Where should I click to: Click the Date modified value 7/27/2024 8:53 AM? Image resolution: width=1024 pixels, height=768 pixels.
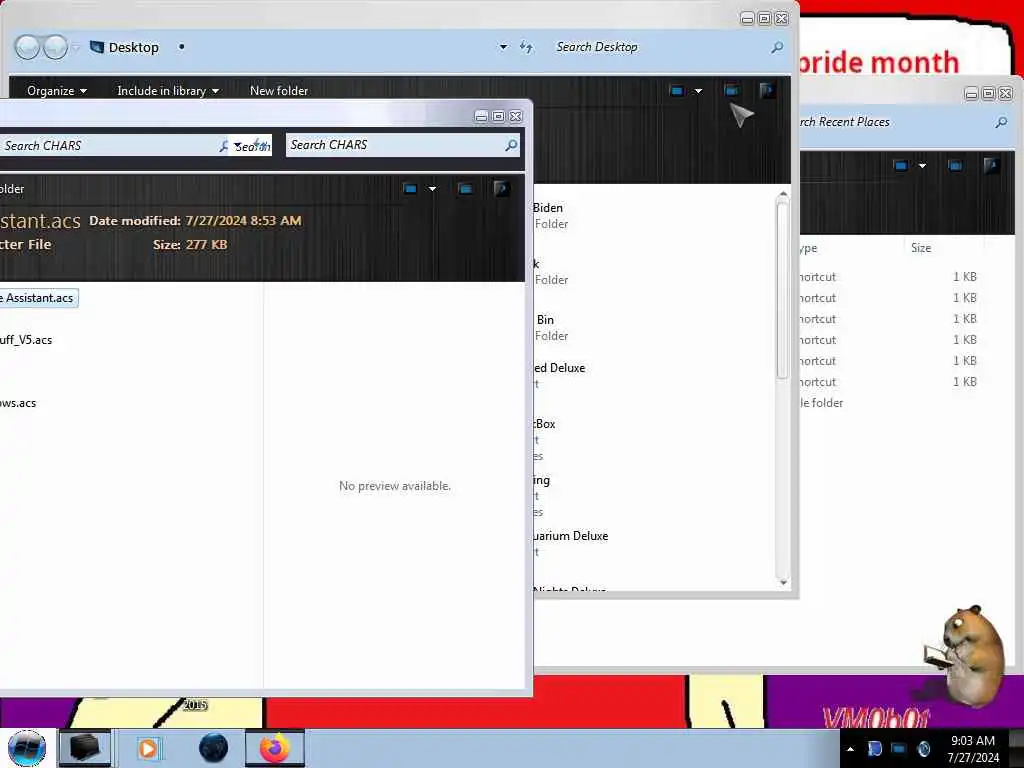(243, 221)
